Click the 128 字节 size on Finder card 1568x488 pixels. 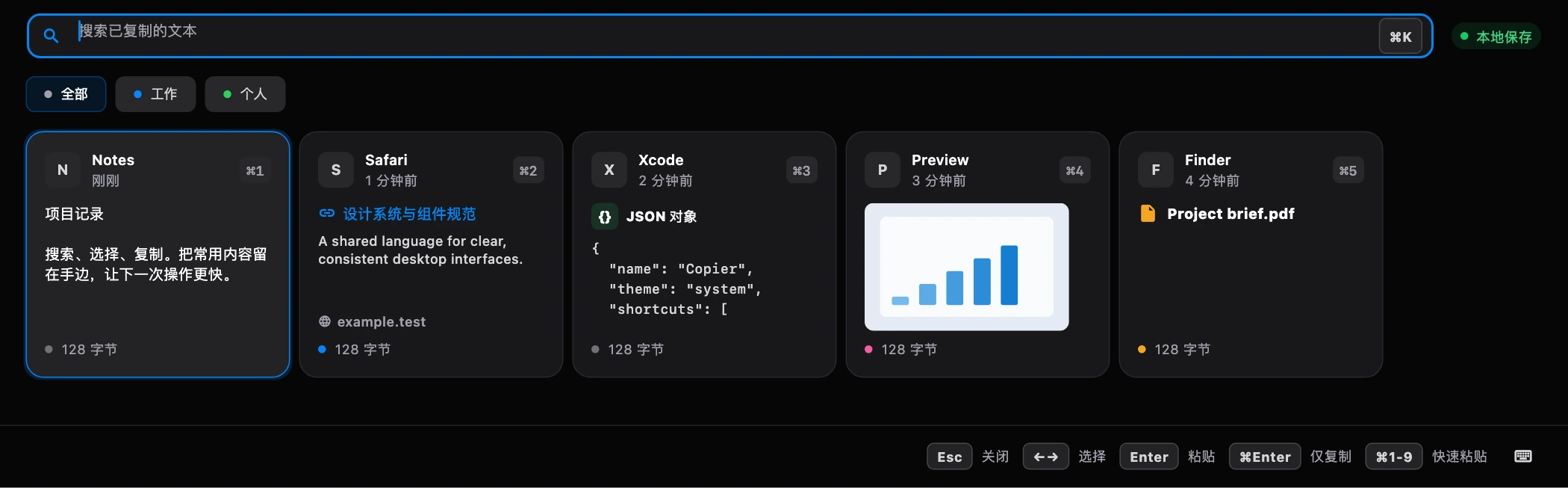coord(1182,350)
